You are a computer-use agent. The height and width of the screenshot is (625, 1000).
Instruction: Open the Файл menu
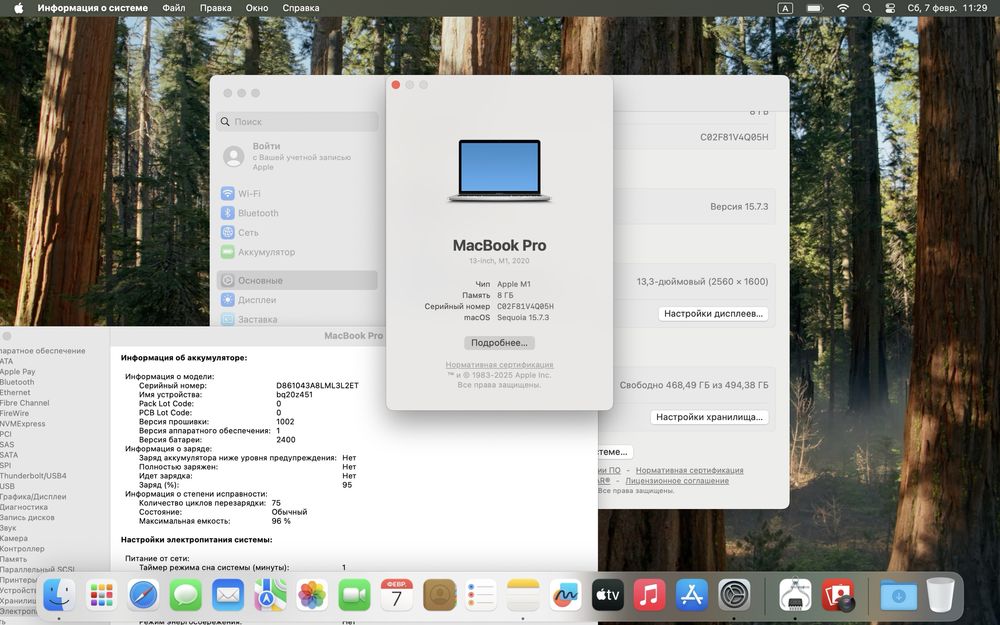coord(173,8)
